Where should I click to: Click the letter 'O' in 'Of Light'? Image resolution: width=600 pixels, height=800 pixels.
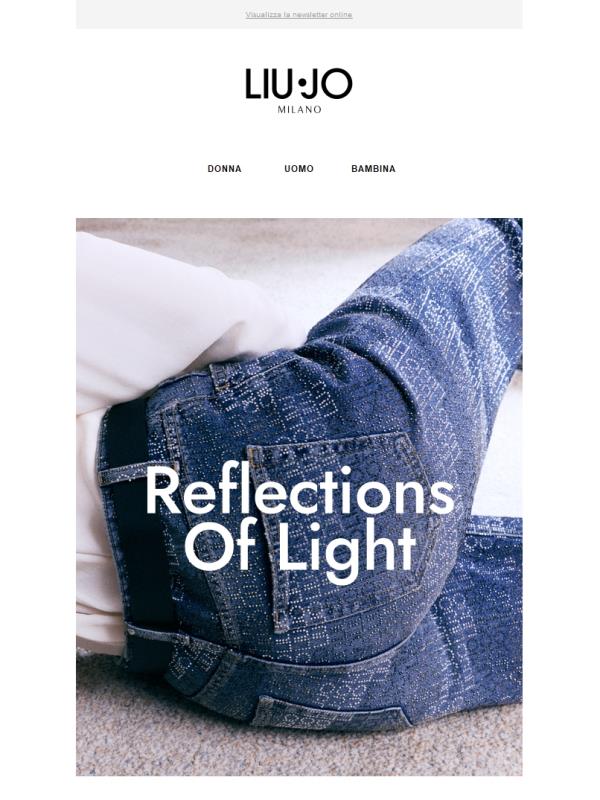204,549
